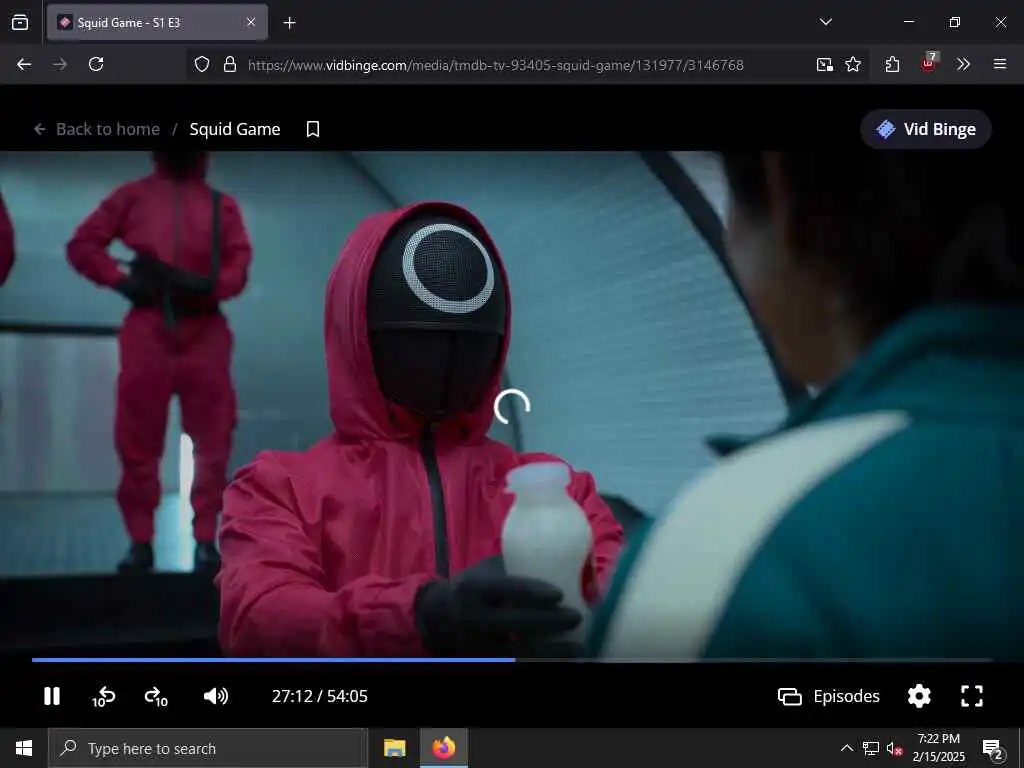Screen dimensions: 1024x768
Task: Select the Squid Game - S1 E3 tab
Action: (x=157, y=22)
